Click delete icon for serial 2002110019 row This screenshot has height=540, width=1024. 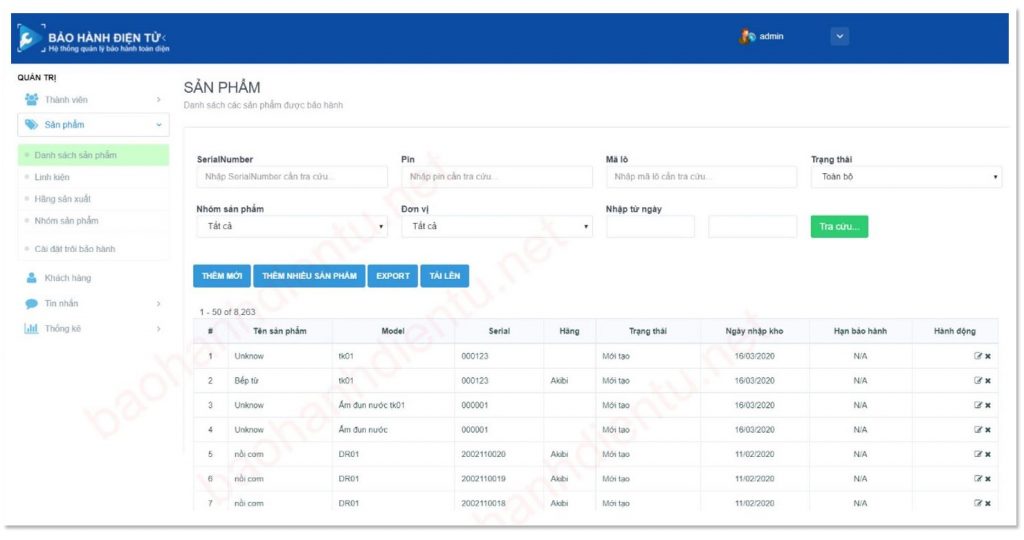tap(987, 479)
